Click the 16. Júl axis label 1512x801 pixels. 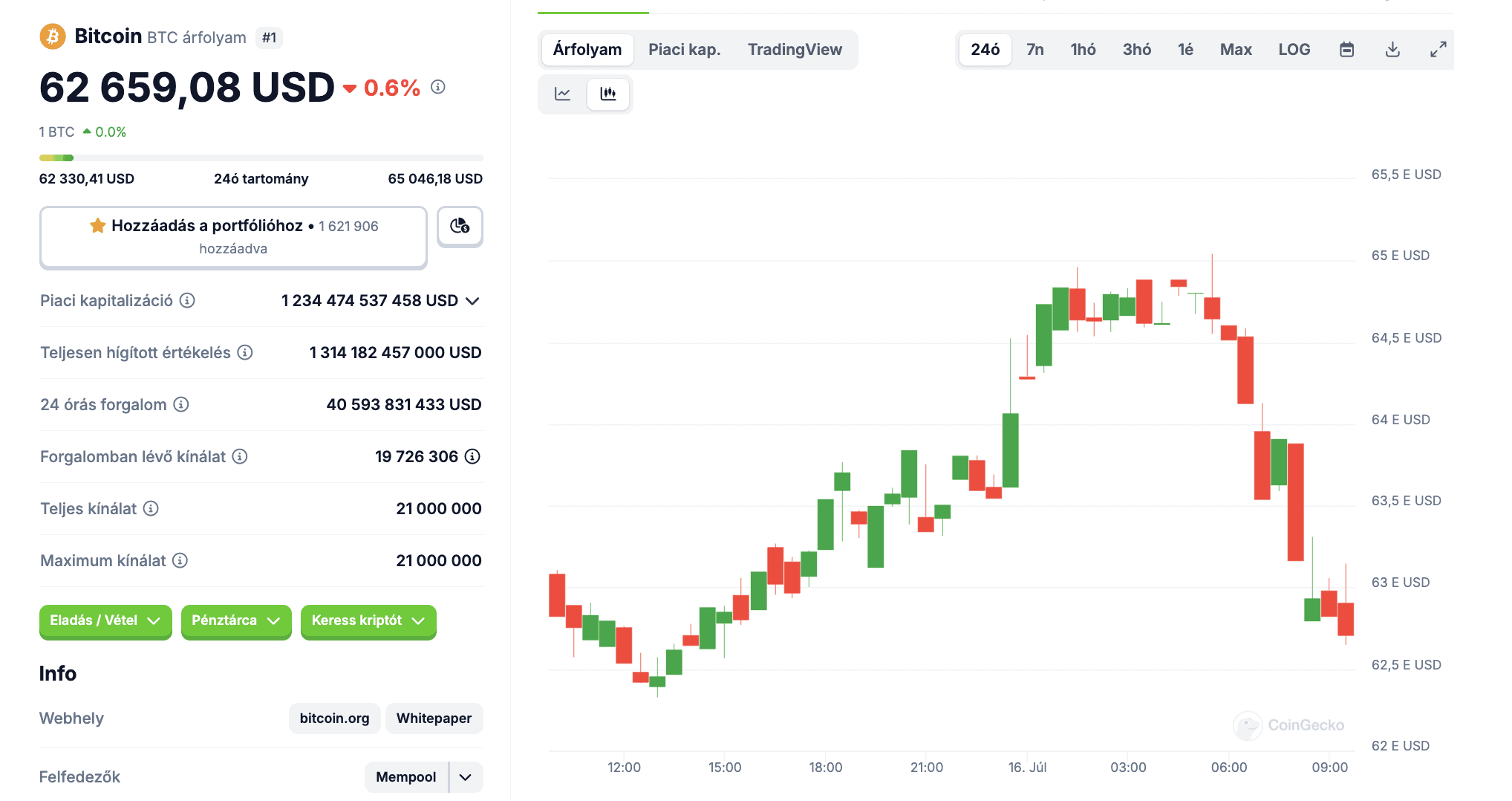click(x=1027, y=768)
